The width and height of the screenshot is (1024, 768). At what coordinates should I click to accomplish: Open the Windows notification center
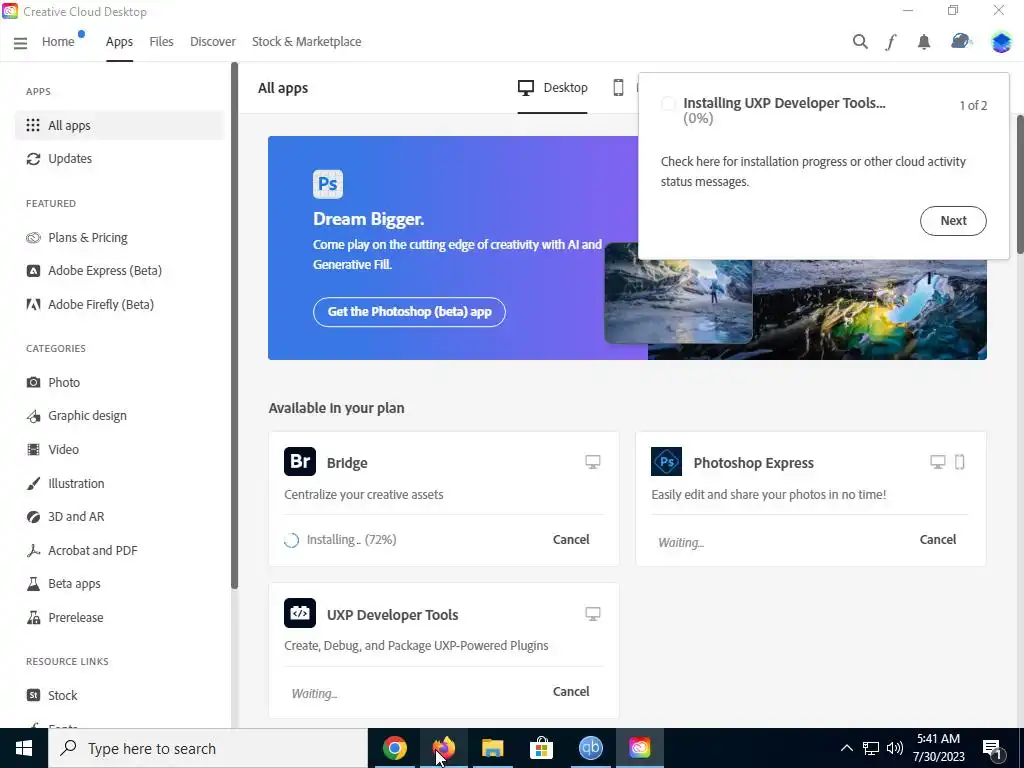tap(993, 748)
